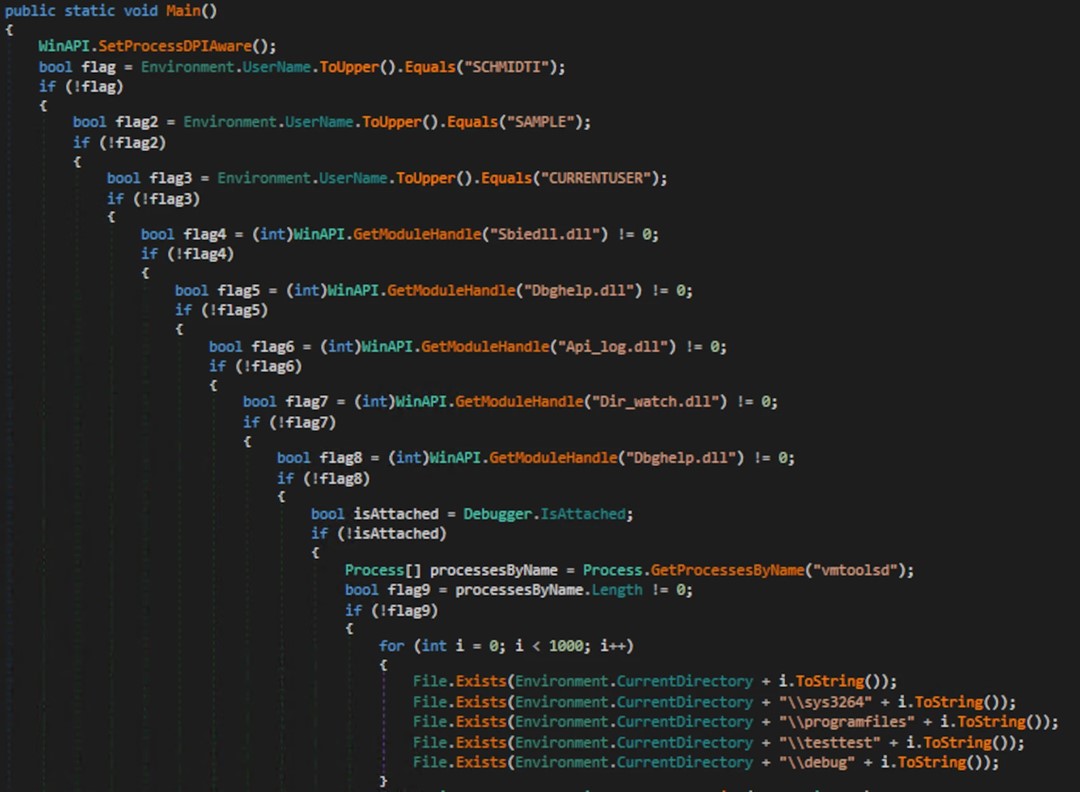This screenshot has width=1080, height=792.
Task: Click the "if (!flag4)" condition line
Action: (187, 254)
